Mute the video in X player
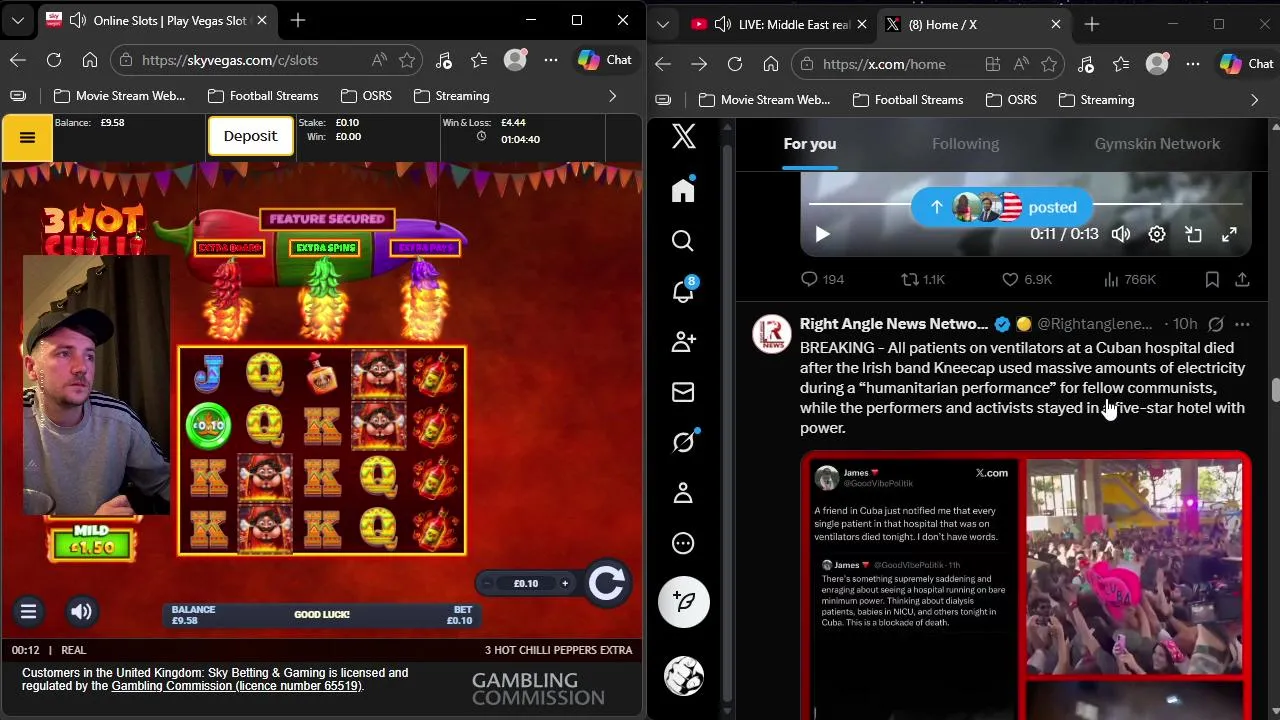Screen dimensions: 1280x720 [1121, 234]
